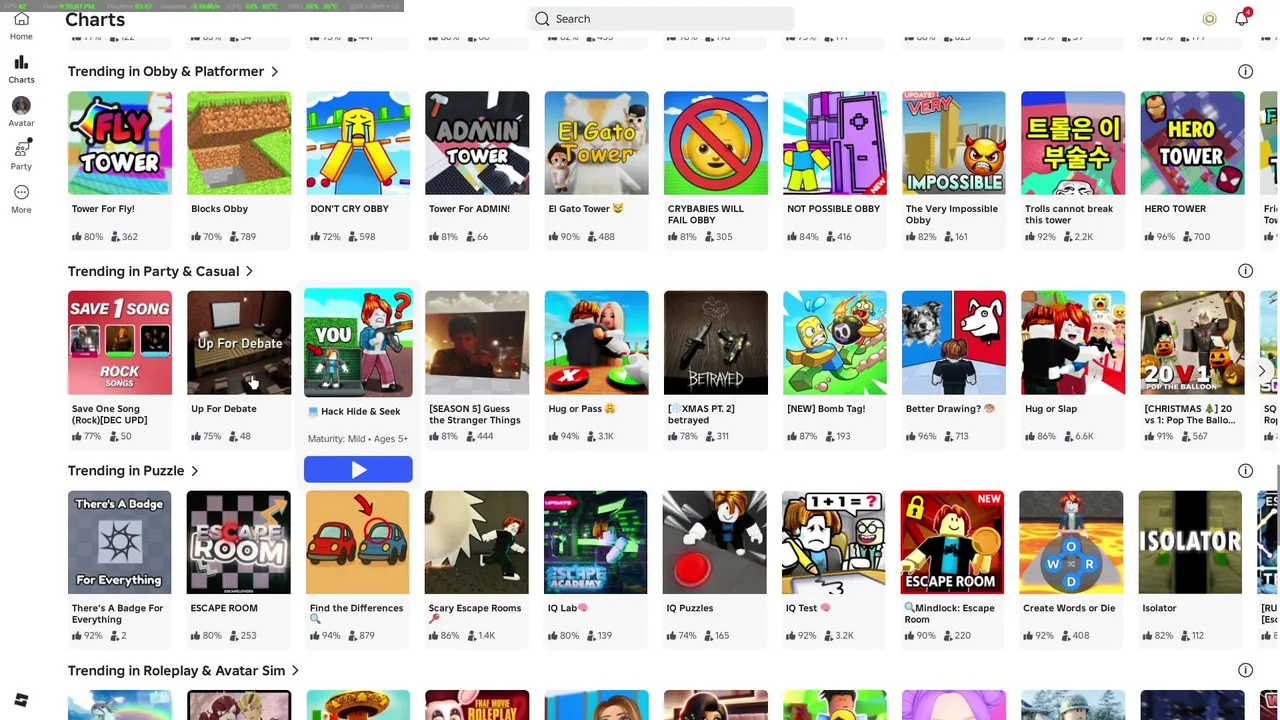This screenshot has width=1280, height=720.
Task: Click the Search input field
Action: pos(661,18)
